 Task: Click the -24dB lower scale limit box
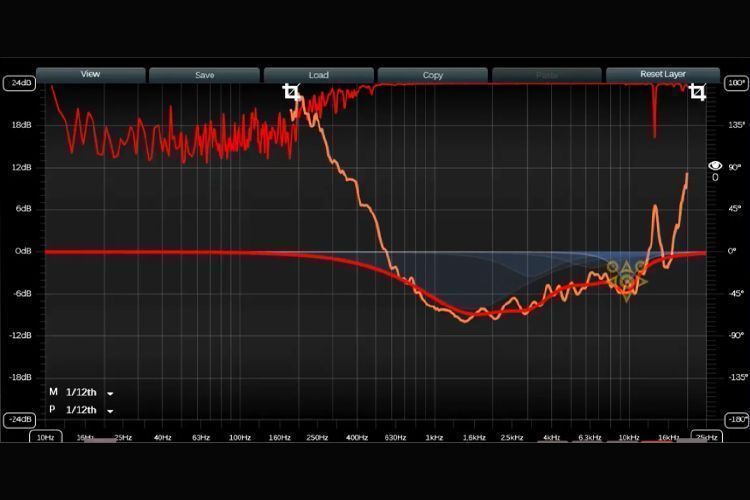pos(20,420)
